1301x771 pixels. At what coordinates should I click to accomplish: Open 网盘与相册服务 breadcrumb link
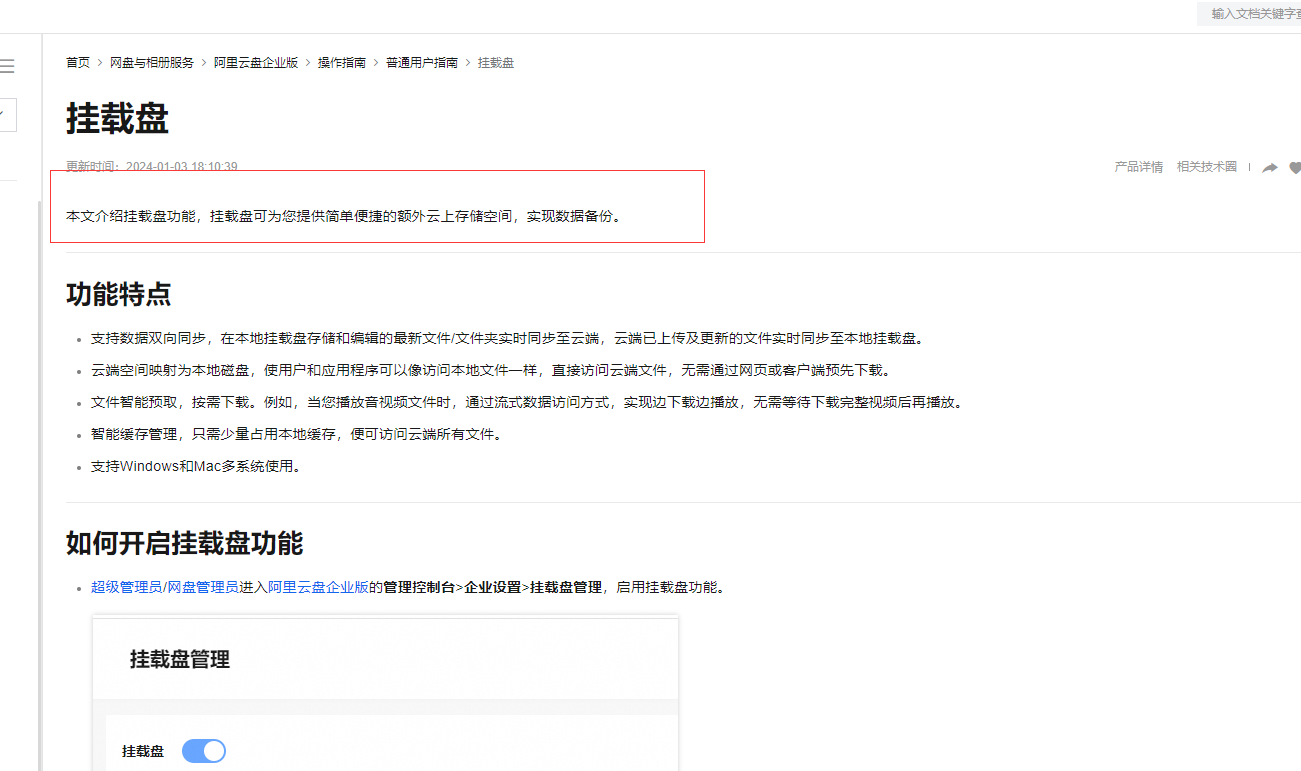point(152,62)
